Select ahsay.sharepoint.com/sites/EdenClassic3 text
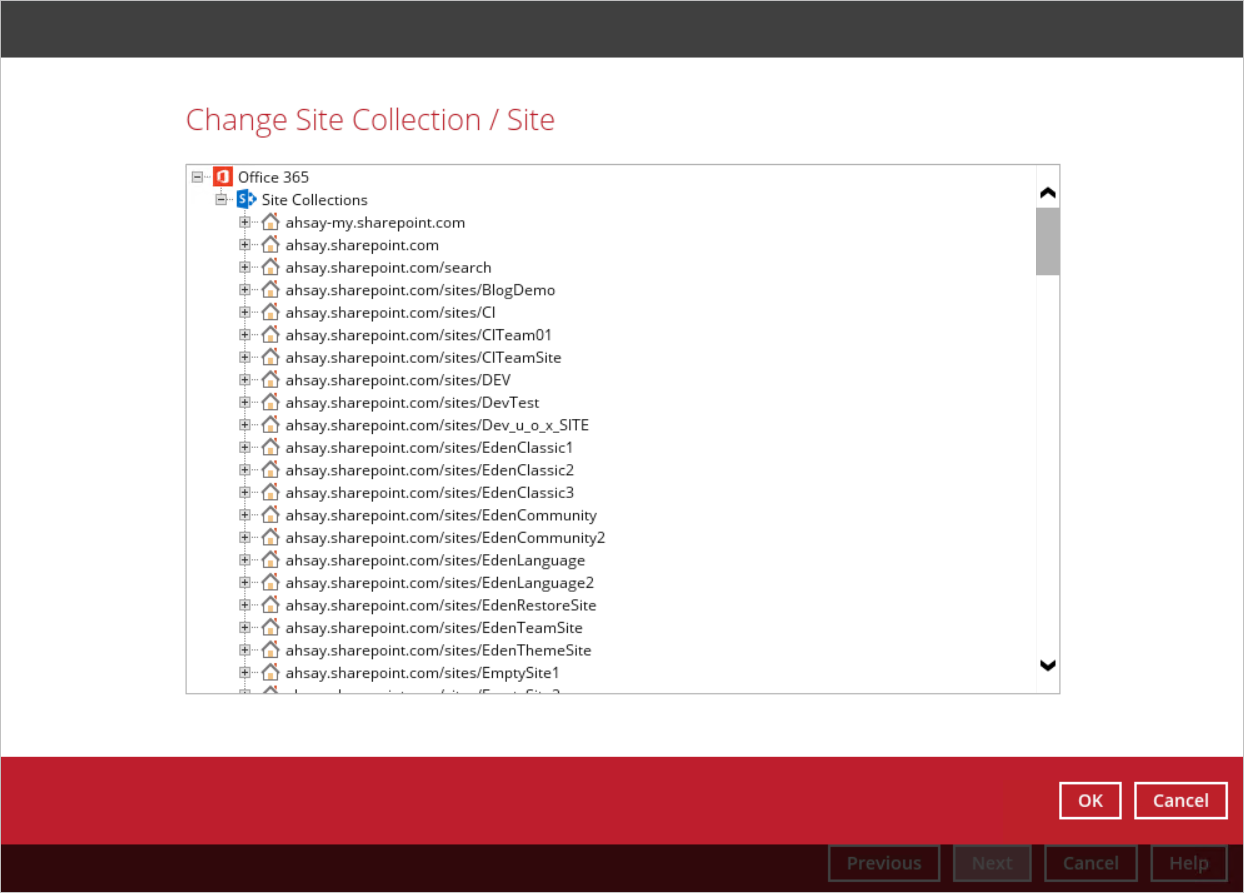Viewport: 1244px width, 893px height. coord(429,492)
